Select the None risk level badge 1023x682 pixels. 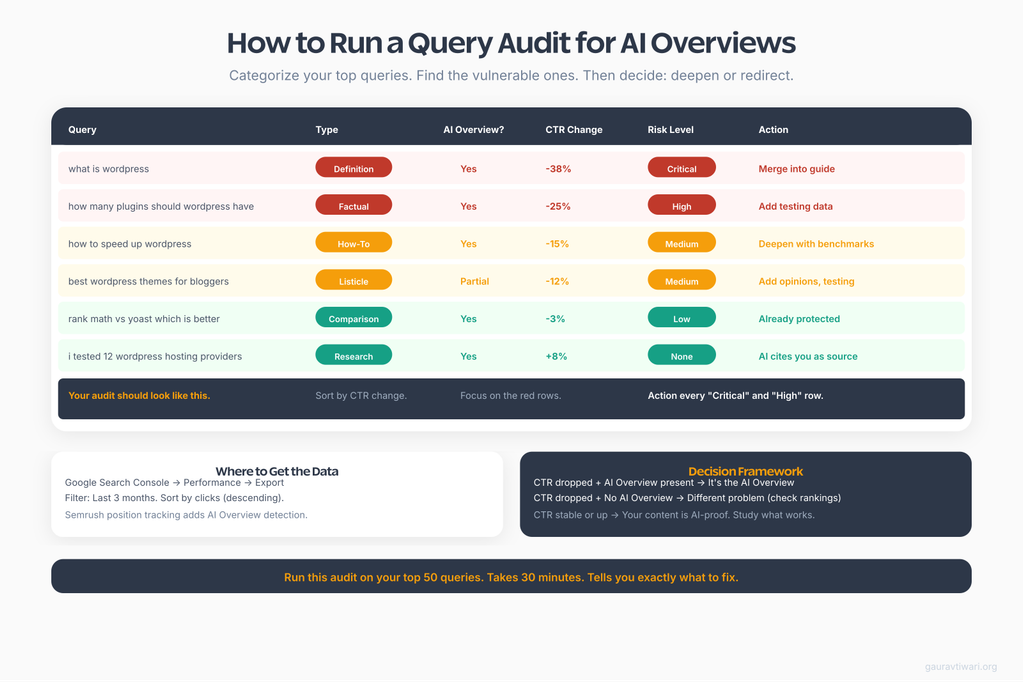point(681,356)
